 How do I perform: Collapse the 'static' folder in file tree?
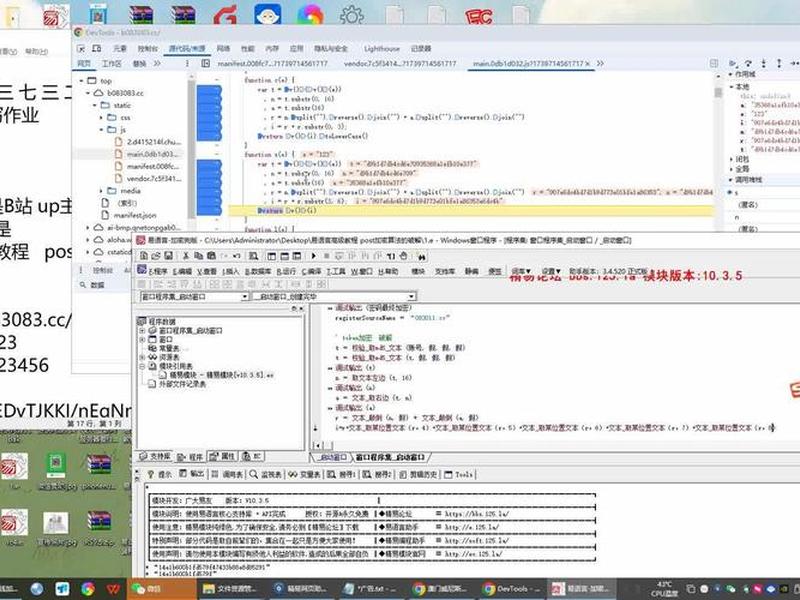tap(95, 105)
